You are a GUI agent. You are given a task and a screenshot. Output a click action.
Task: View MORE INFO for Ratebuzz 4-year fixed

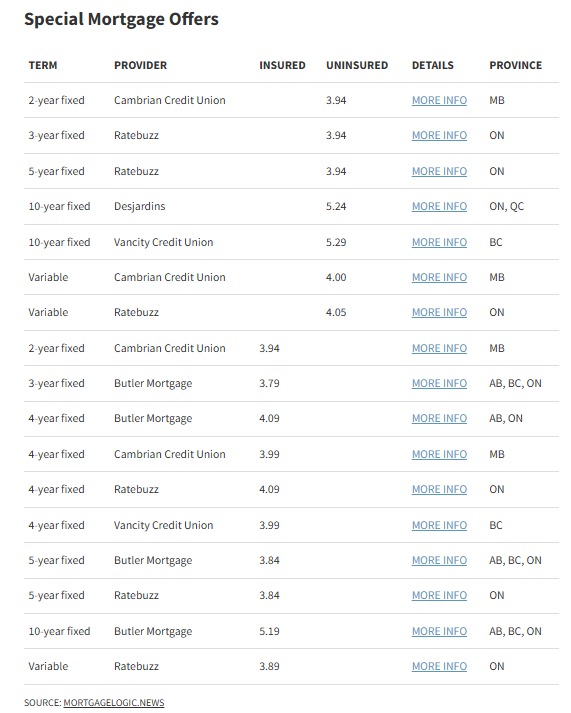coord(439,489)
